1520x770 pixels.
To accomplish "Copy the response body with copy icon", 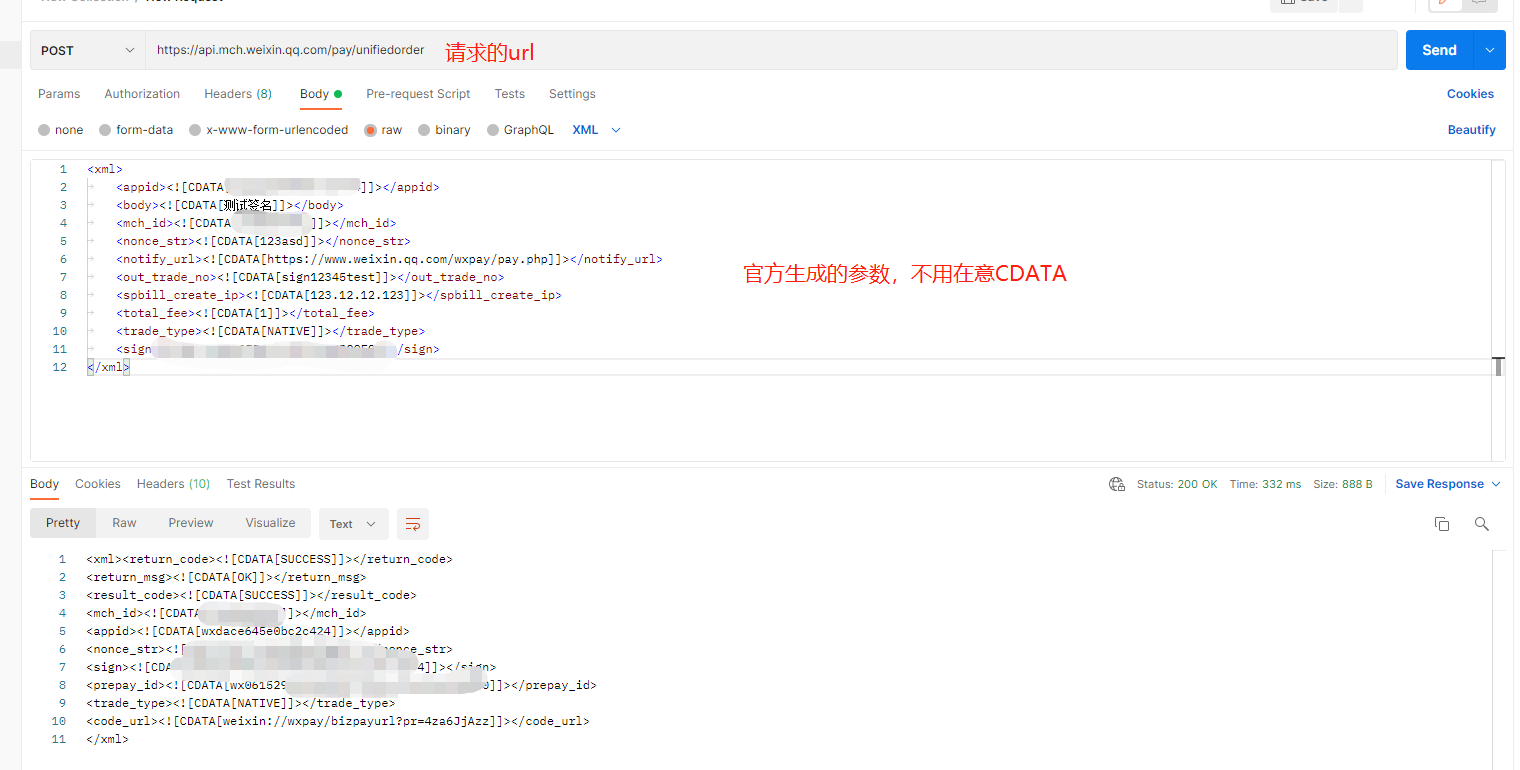I will click(x=1442, y=524).
